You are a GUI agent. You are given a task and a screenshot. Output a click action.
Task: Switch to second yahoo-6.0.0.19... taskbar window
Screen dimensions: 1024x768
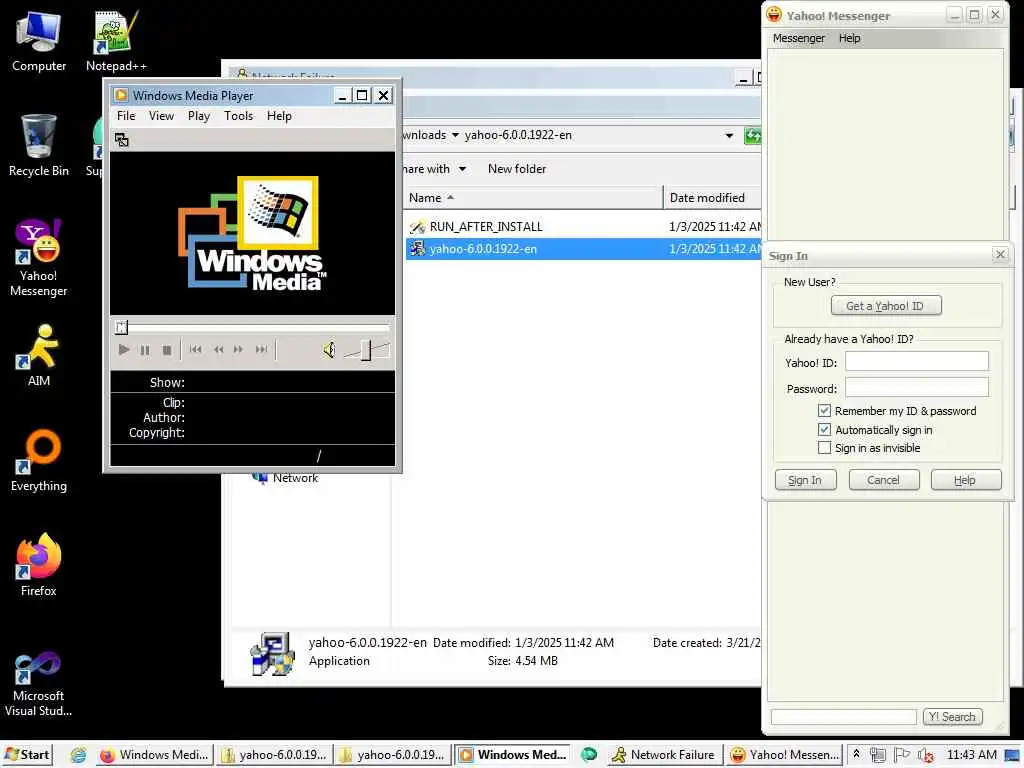point(392,755)
